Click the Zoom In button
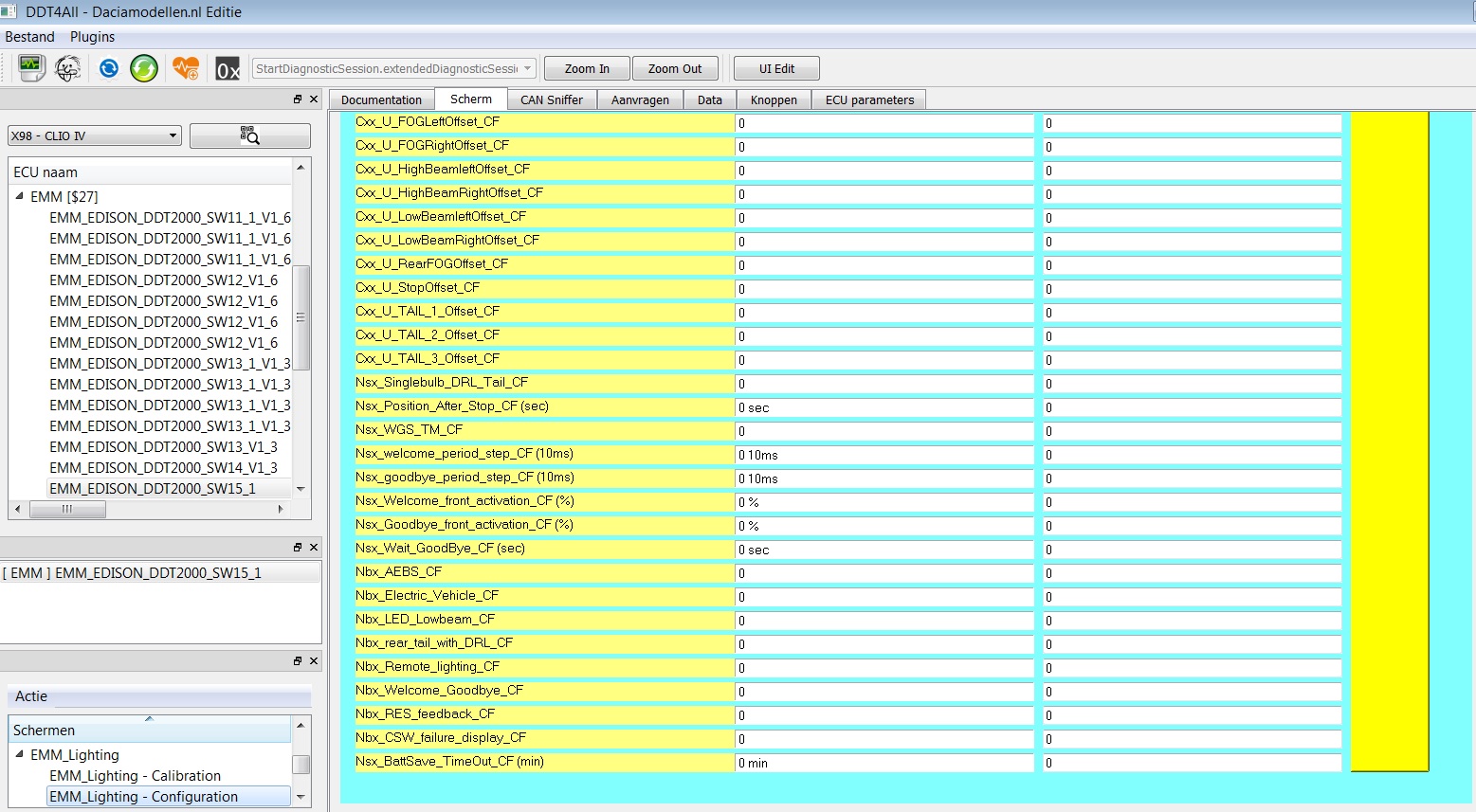This screenshot has width=1476, height=812. click(587, 68)
